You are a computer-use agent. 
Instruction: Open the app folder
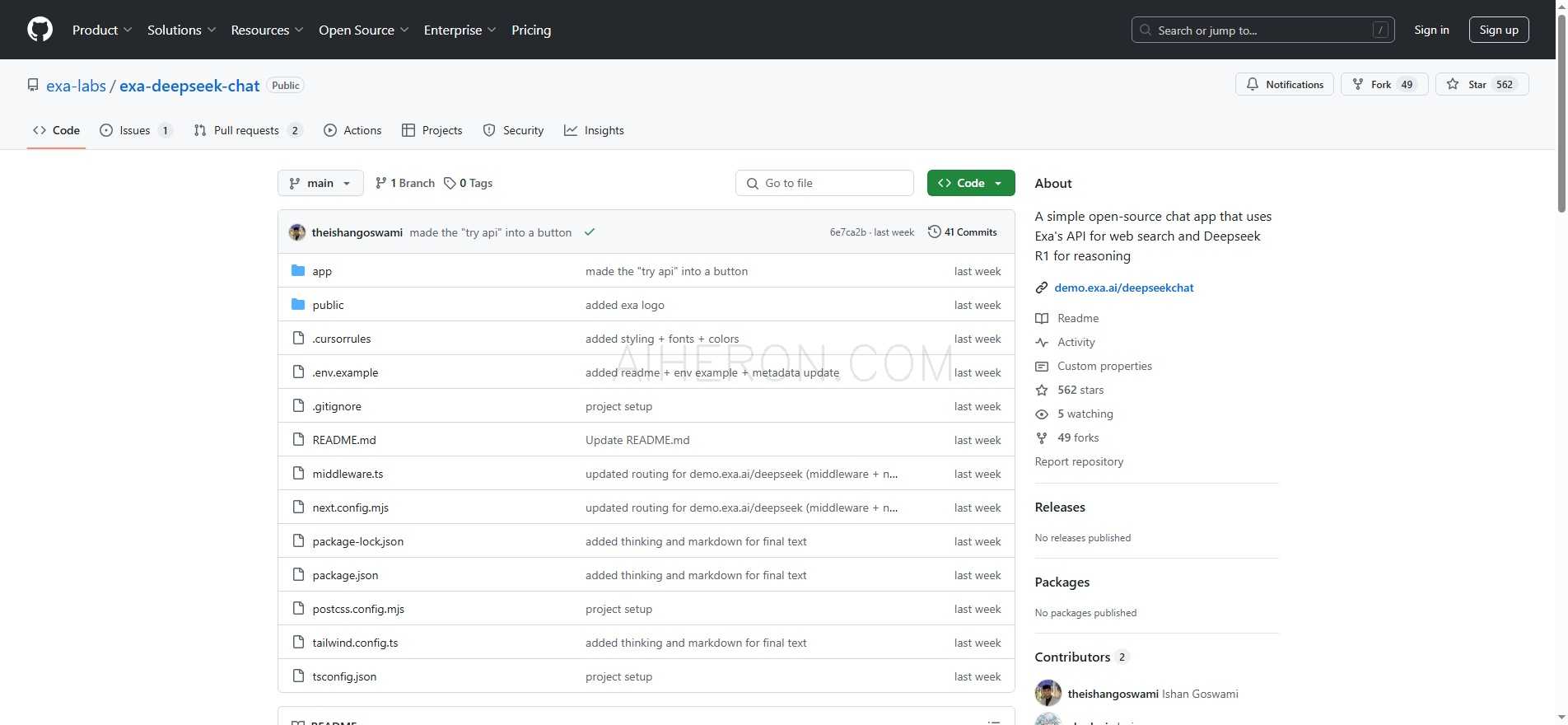pos(322,271)
